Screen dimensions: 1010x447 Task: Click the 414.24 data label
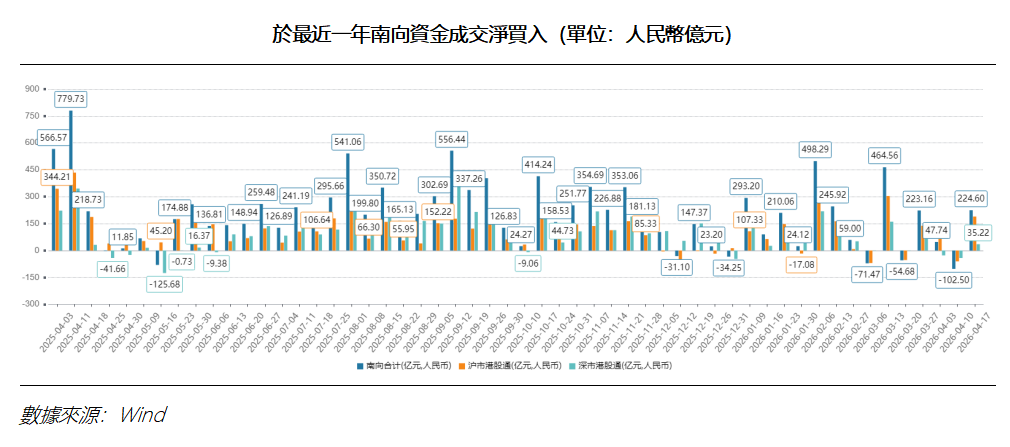[538, 163]
